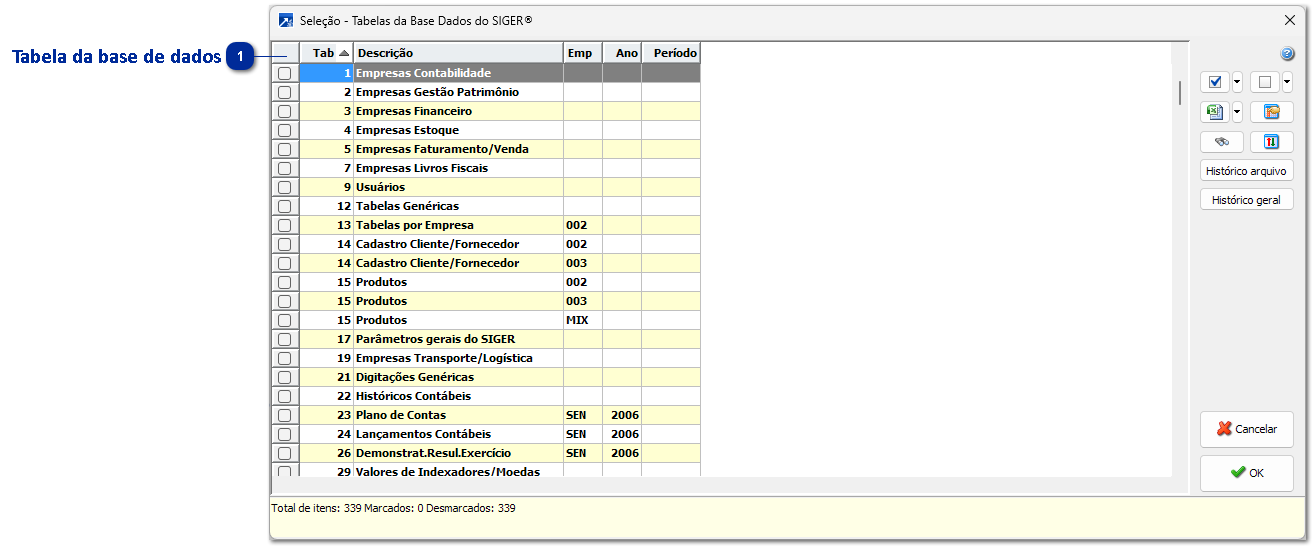
Task: Mark the Plano de Contas checkbox
Action: pyautogui.click(x=285, y=415)
